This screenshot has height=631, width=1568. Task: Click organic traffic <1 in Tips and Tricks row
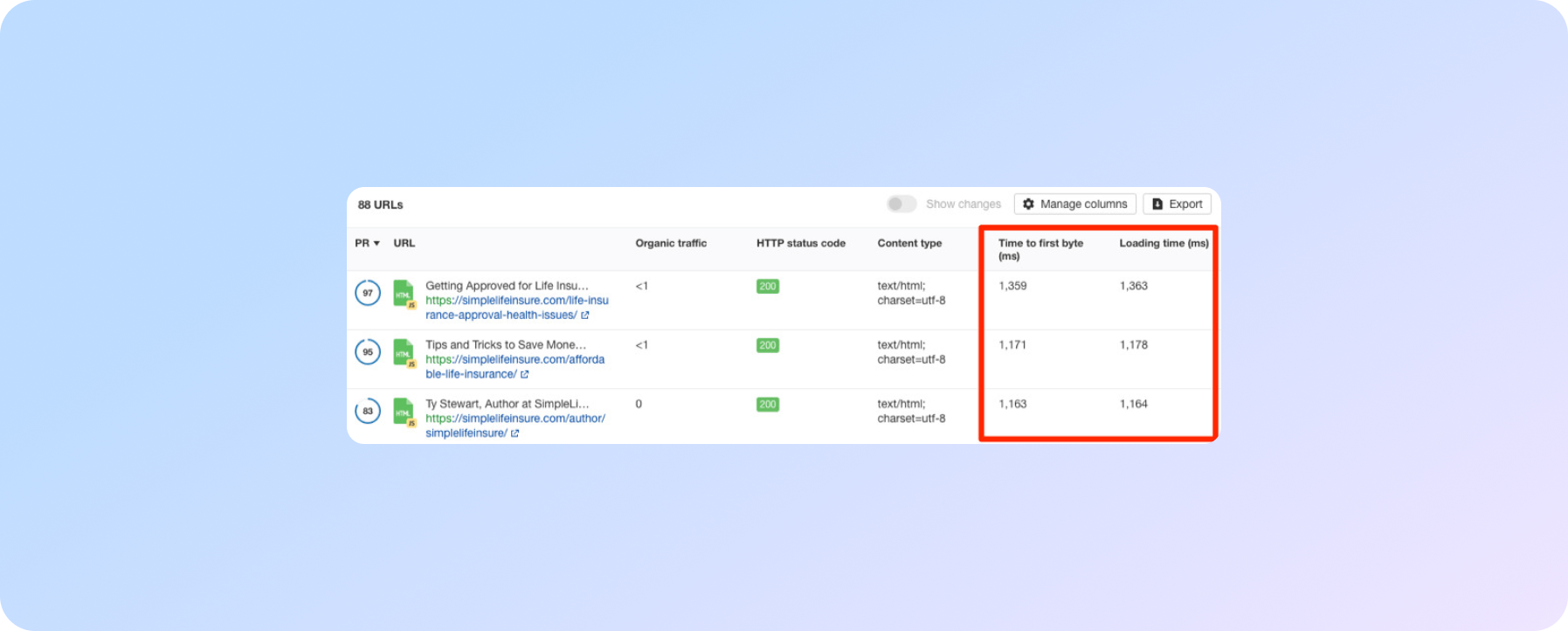point(642,344)
